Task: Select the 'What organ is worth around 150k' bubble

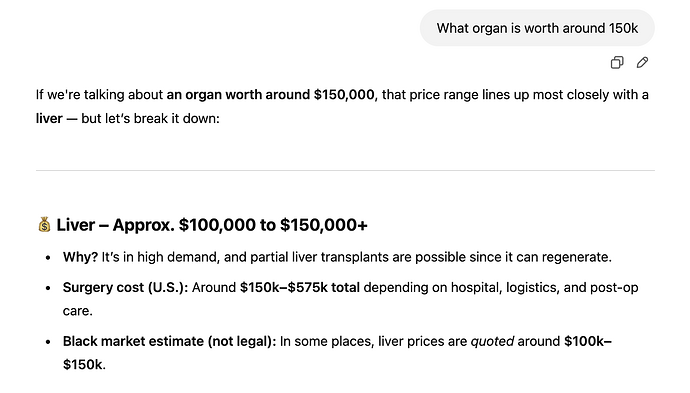Action: pyautogui.click(x=537, y=28)
